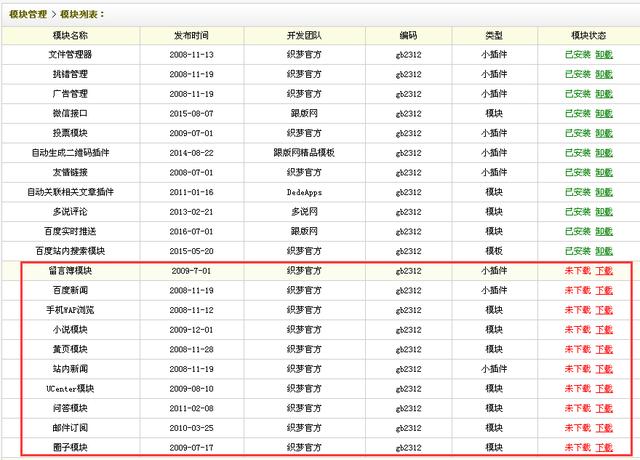Uninstall the 挑错管理 module
The image size is (640, 460).
pos(603,73)
